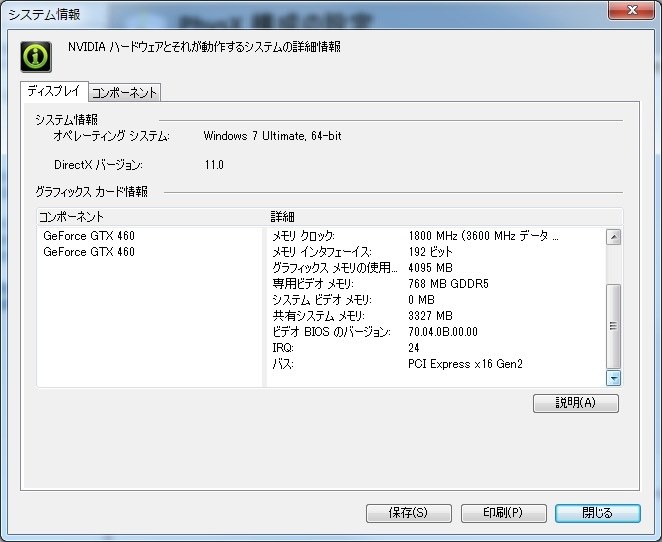This screenshot has width=662, height=542.
Task: Click the 印刷(P) button
Action: pyautogui.click(x=503, y=513)
